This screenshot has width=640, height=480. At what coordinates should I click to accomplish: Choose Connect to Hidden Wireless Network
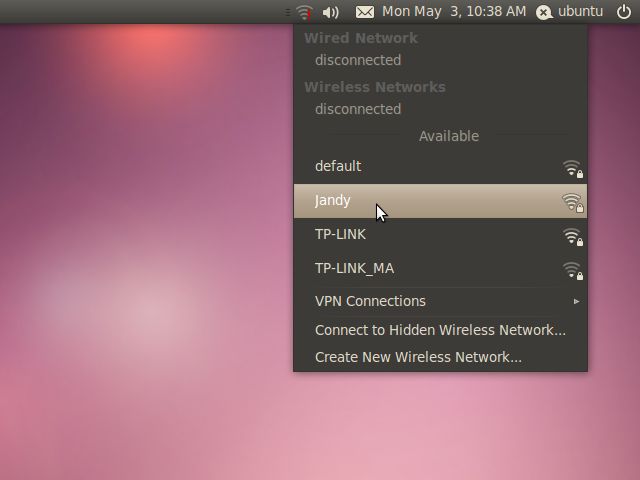[x=440, y=330]
